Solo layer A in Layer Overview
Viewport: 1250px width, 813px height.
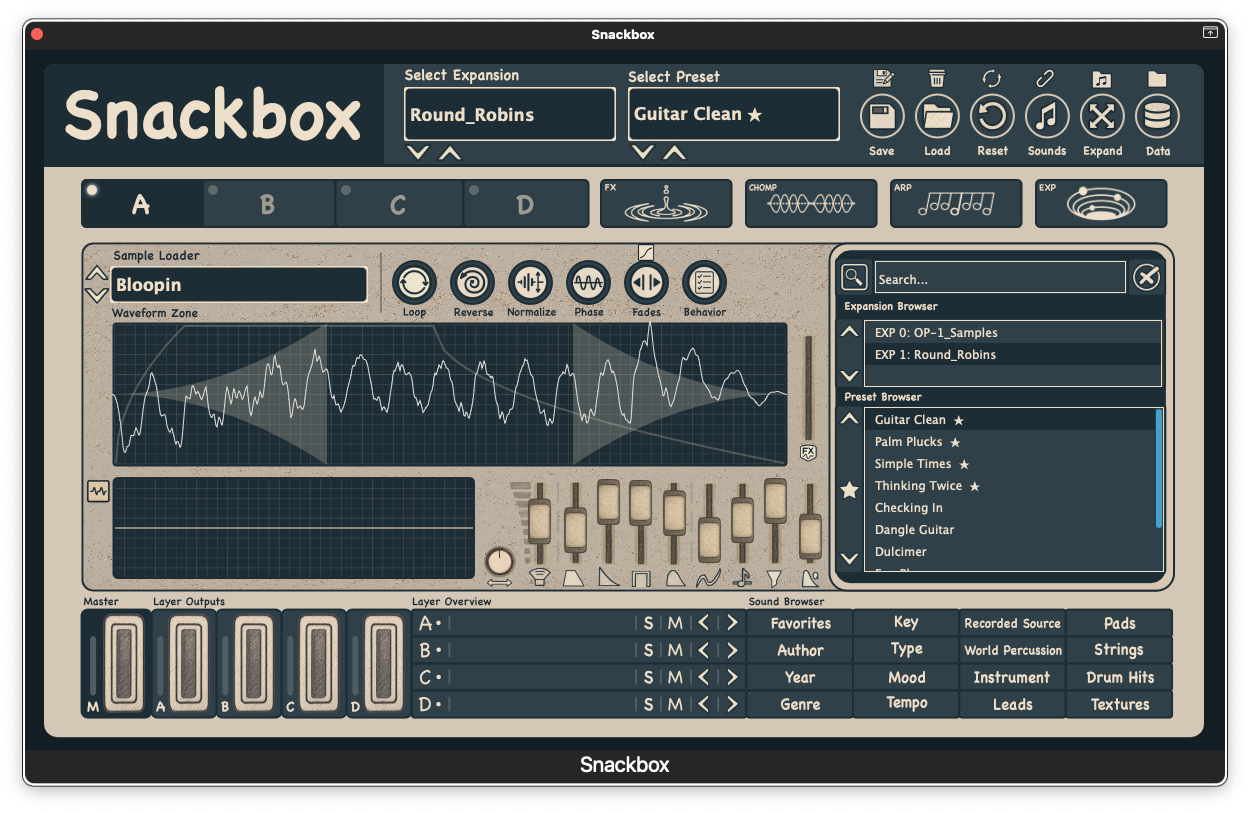[648, 623]
